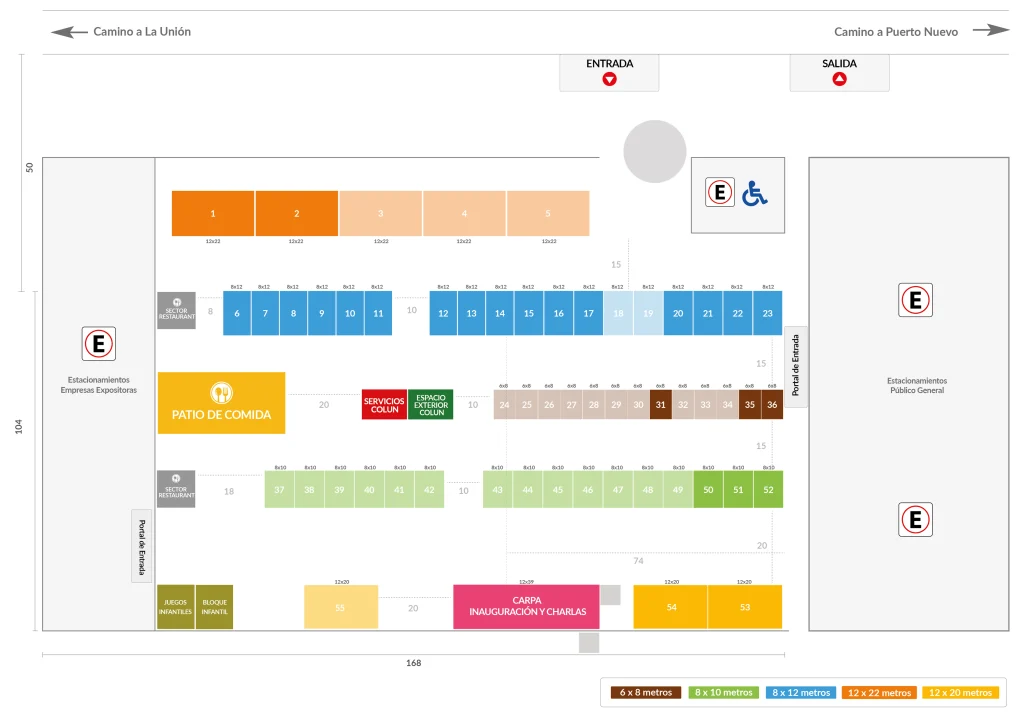Click the Juegos Infantiles block
Viewport: 1024px width, 727px height.
(x=176, y=607)
